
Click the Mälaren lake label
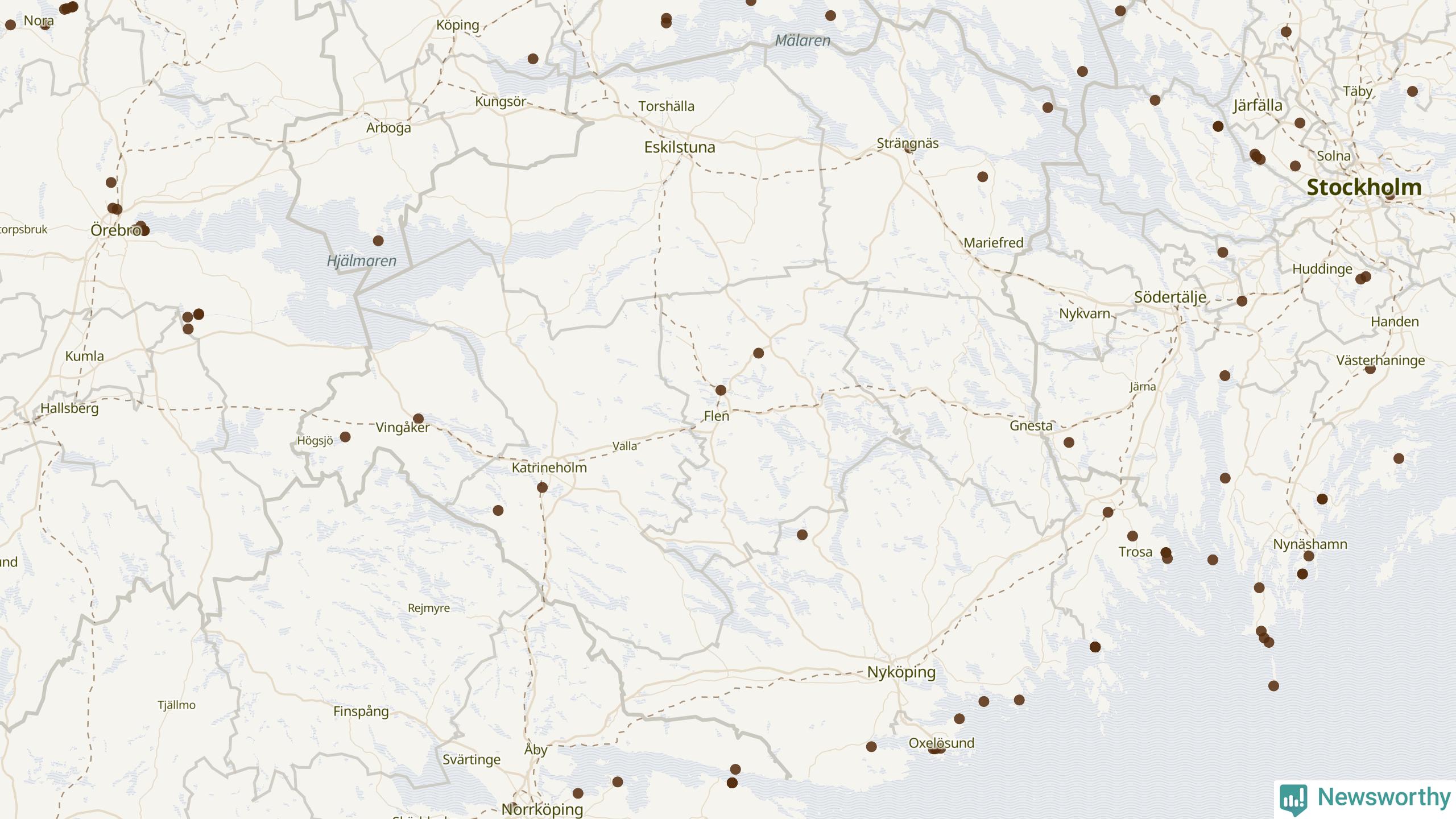click(803, 40)
